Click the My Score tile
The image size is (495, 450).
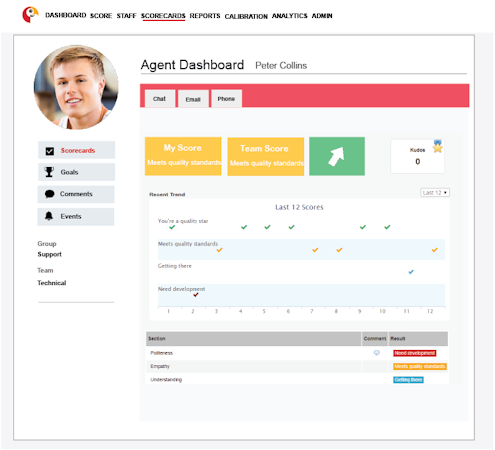pos(183,156)
